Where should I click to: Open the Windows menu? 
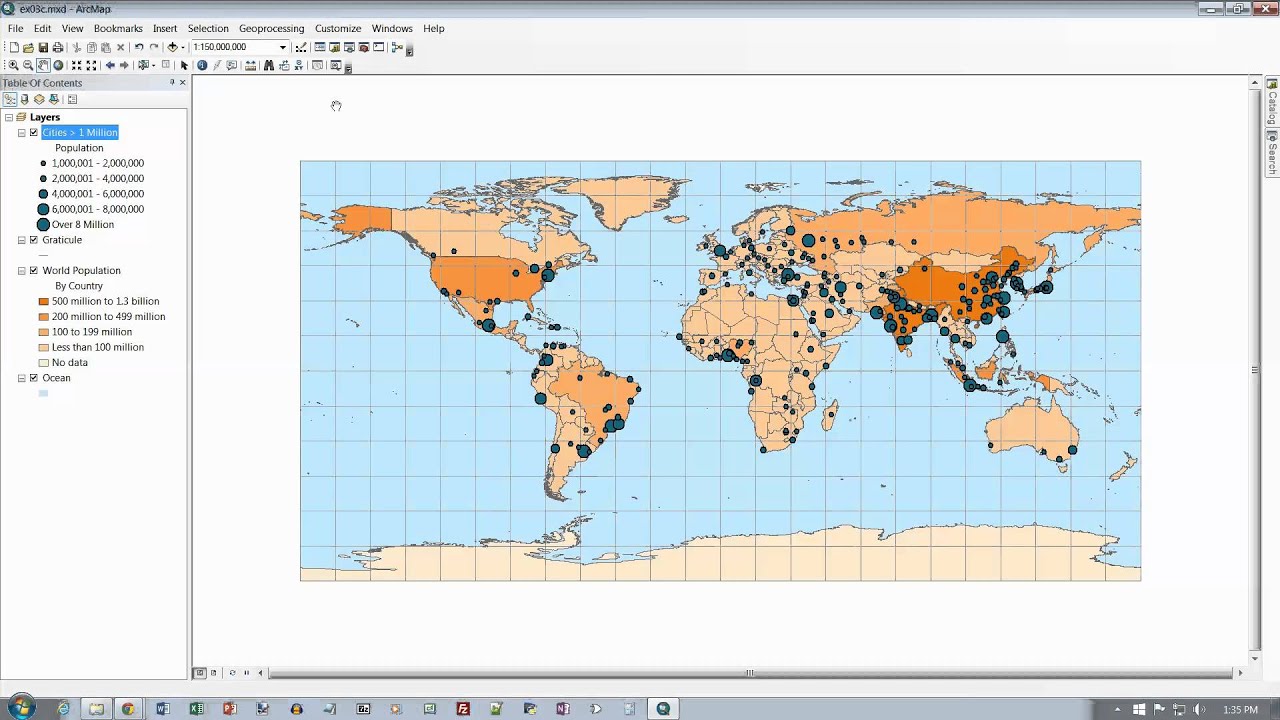pos(392,28)
